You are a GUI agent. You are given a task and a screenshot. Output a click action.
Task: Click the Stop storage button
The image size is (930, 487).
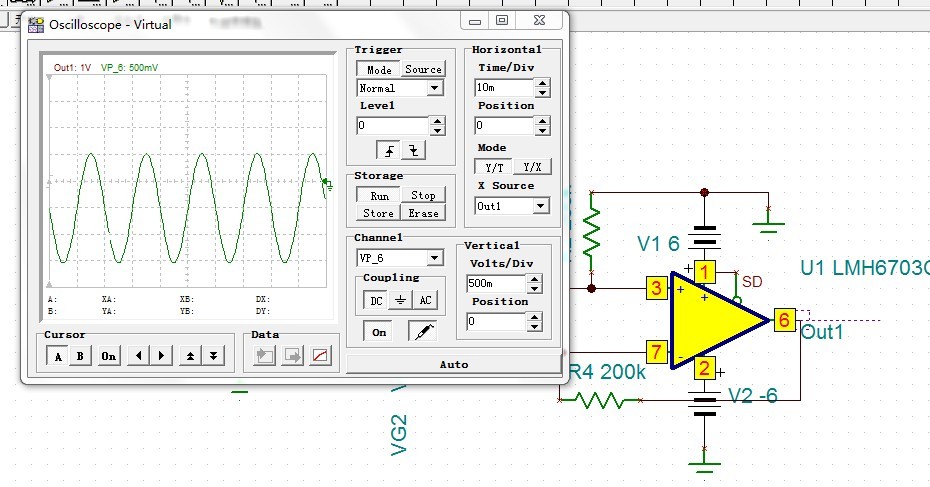pyautogui.click(x=423, y=195)
